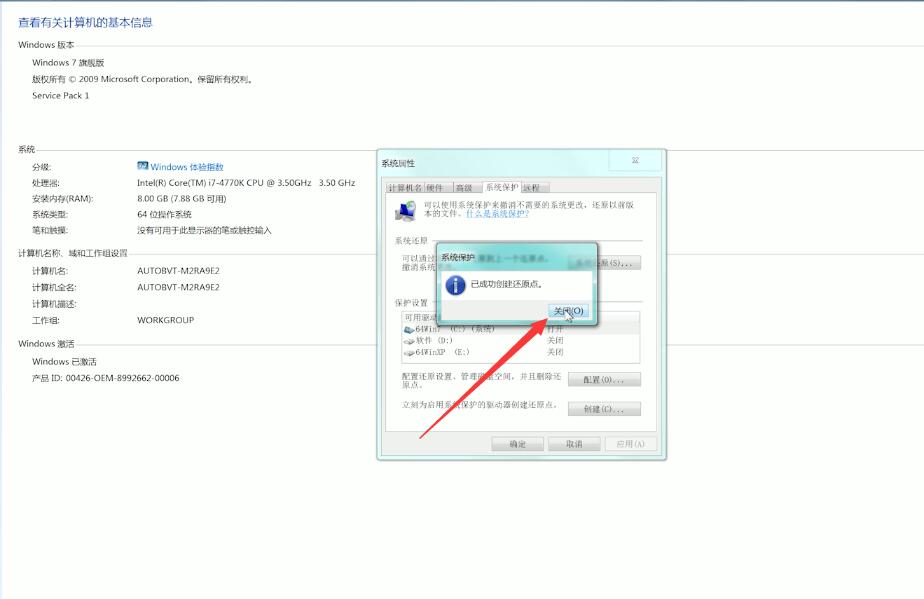Click the 计算机名 value AUTOBVT-M2RA9E2
This screenshot has height=599, width=924.
click(179, 271)
